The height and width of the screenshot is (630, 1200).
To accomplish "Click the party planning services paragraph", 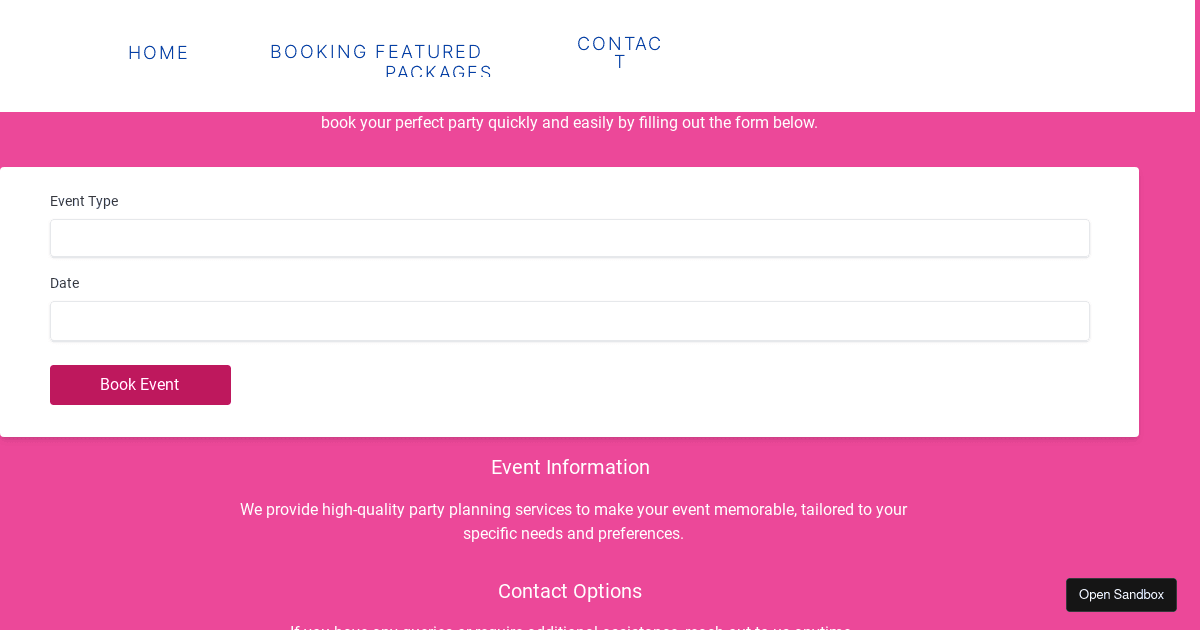I will [x=573, y=521].
